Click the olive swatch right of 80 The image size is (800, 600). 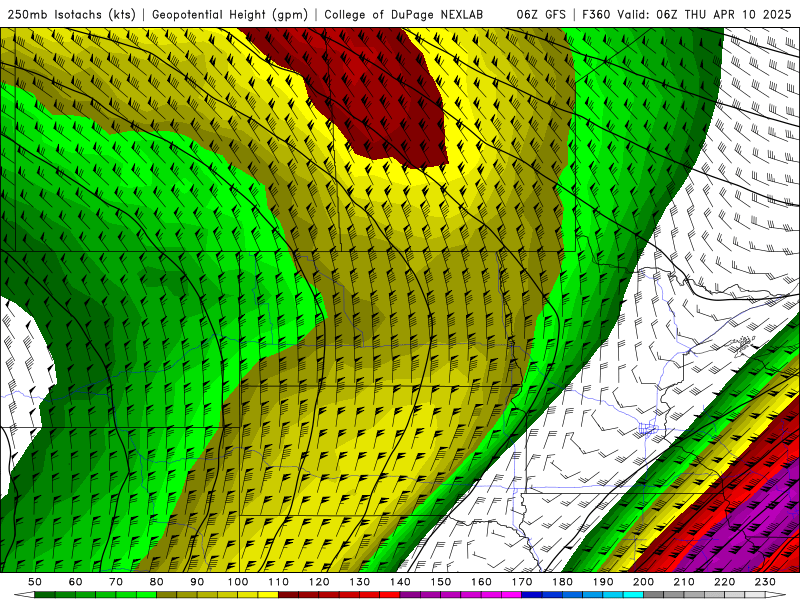click(x=167, y=595)
